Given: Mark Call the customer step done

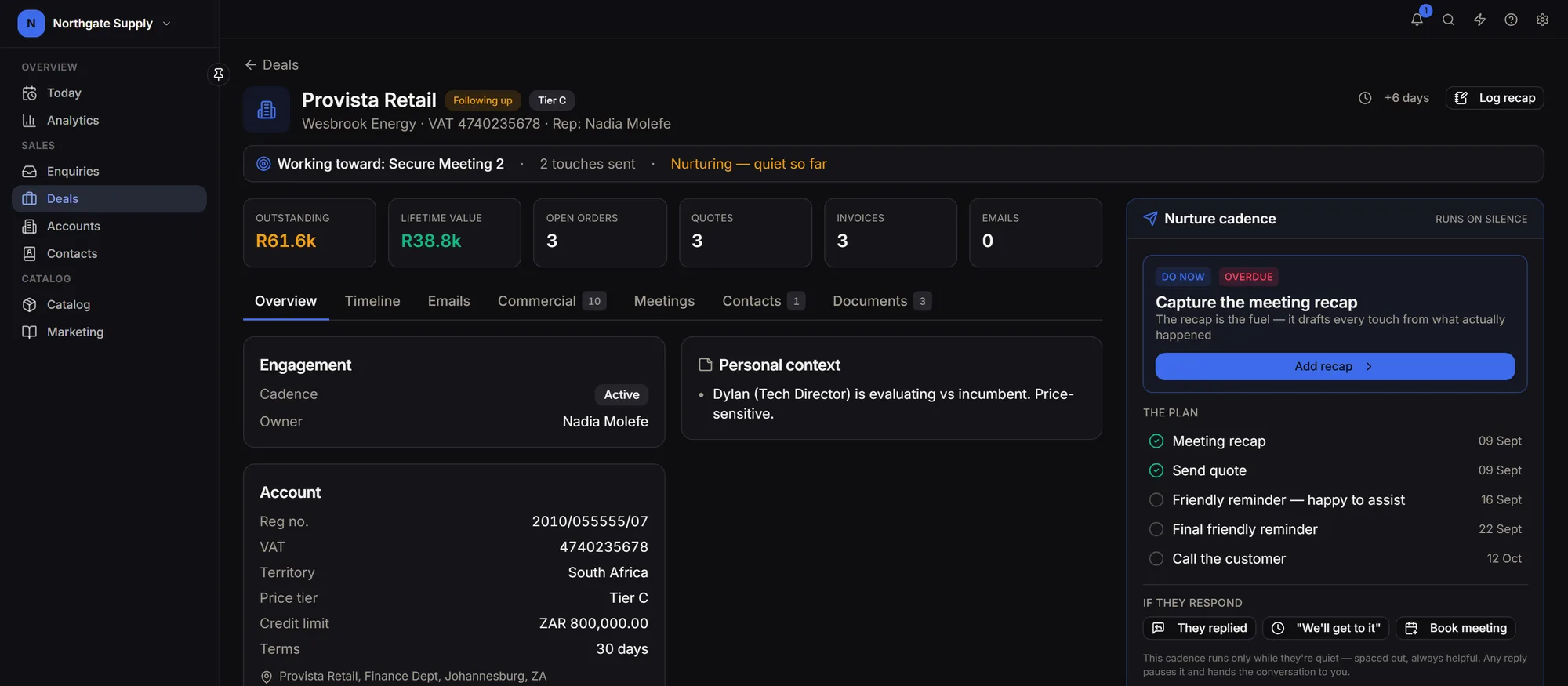Looking at the screenshot, I should [1156, 559].
